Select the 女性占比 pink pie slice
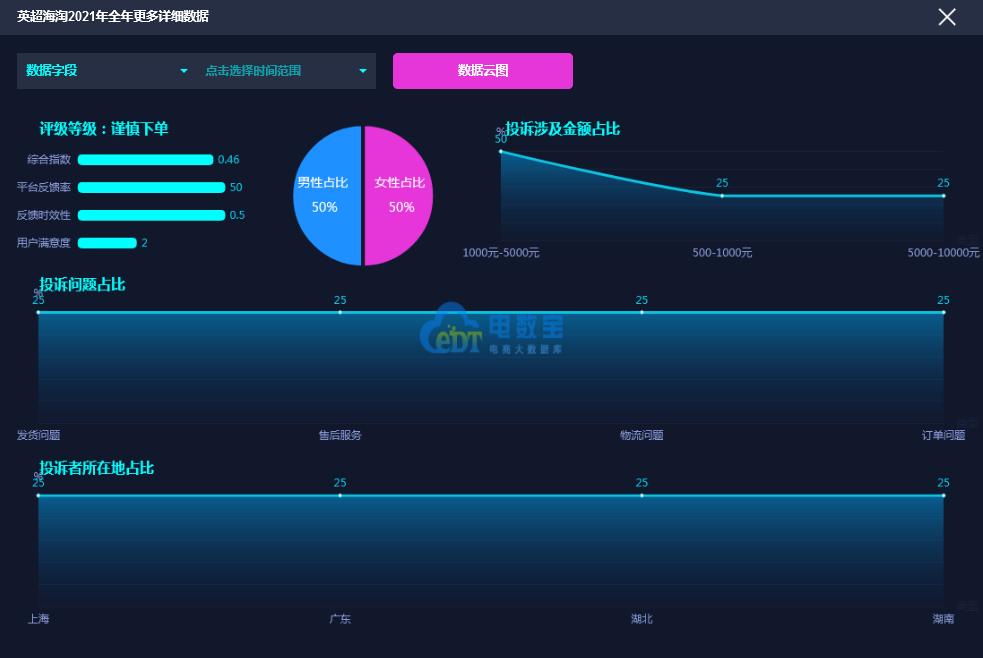 click(x=399, y=196)
